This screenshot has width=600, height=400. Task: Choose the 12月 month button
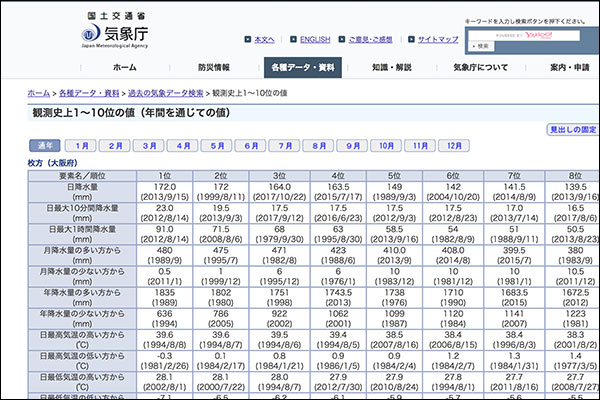pos(454,146)
